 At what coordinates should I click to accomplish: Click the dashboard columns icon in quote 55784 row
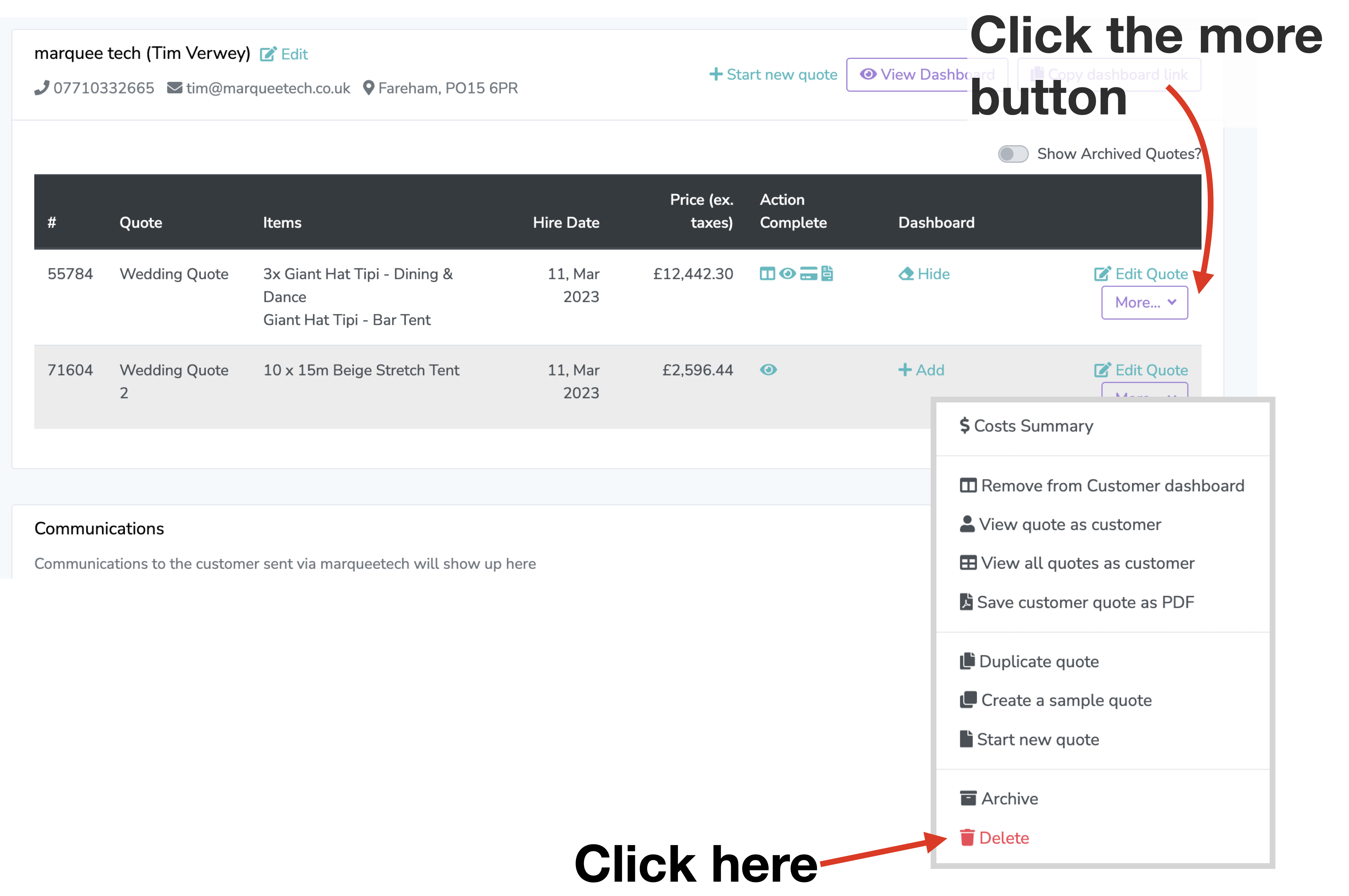click(x=767, y=274)
